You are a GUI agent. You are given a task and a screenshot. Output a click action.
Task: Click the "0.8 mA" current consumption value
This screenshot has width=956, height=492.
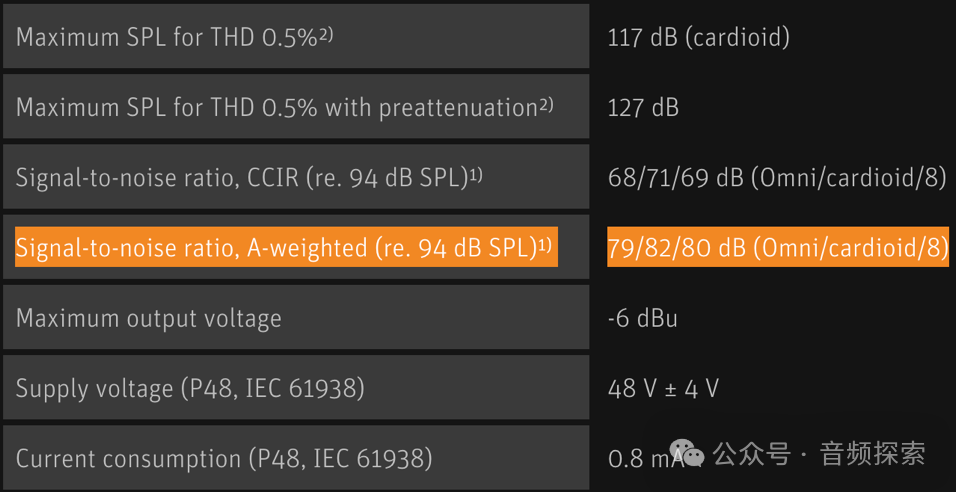pos(640,460)
